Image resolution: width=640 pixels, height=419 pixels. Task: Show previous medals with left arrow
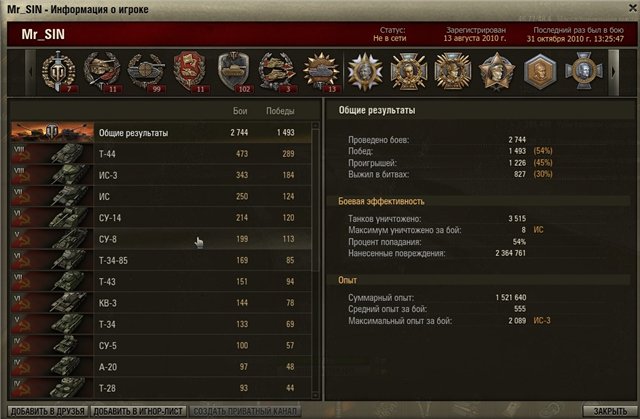[x=31, y=72]
